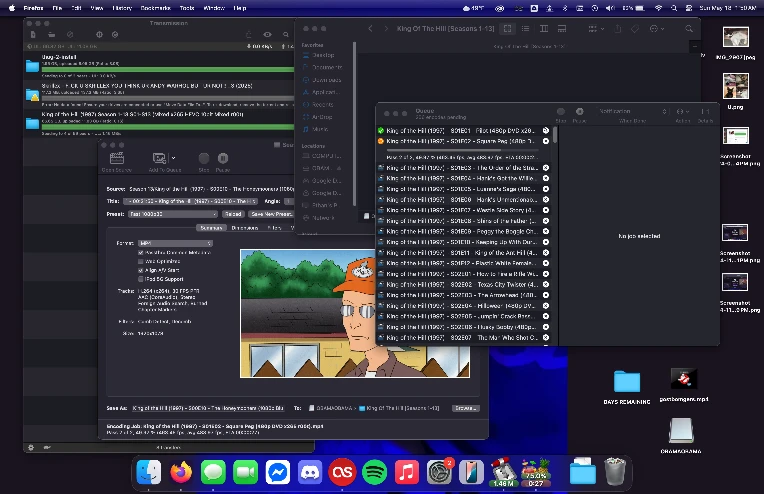Click the quick look eye icon in Transmission
This screenshot has height=494, width=764.
[267, 35]
